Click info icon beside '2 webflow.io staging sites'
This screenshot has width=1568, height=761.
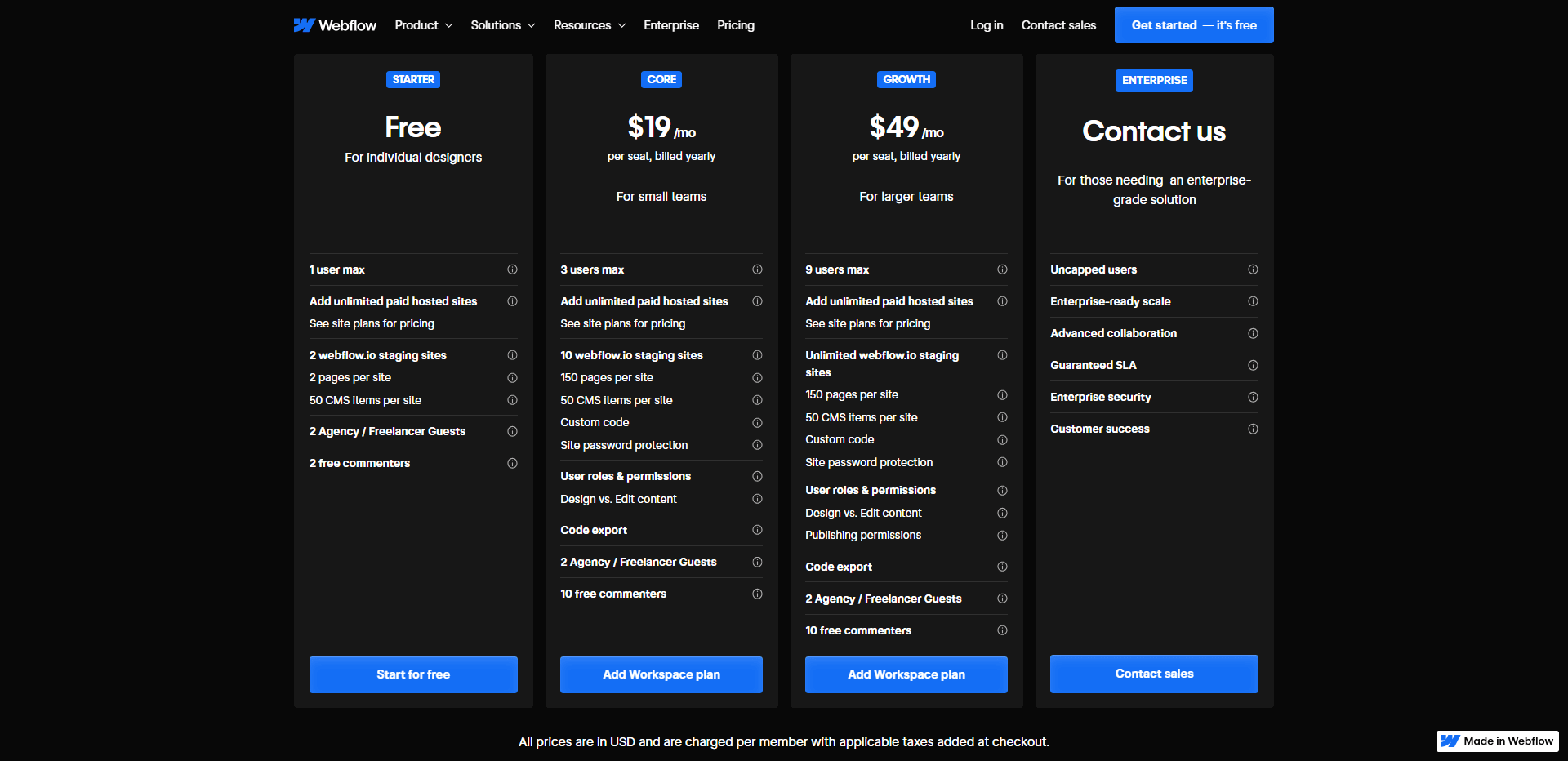512,355
